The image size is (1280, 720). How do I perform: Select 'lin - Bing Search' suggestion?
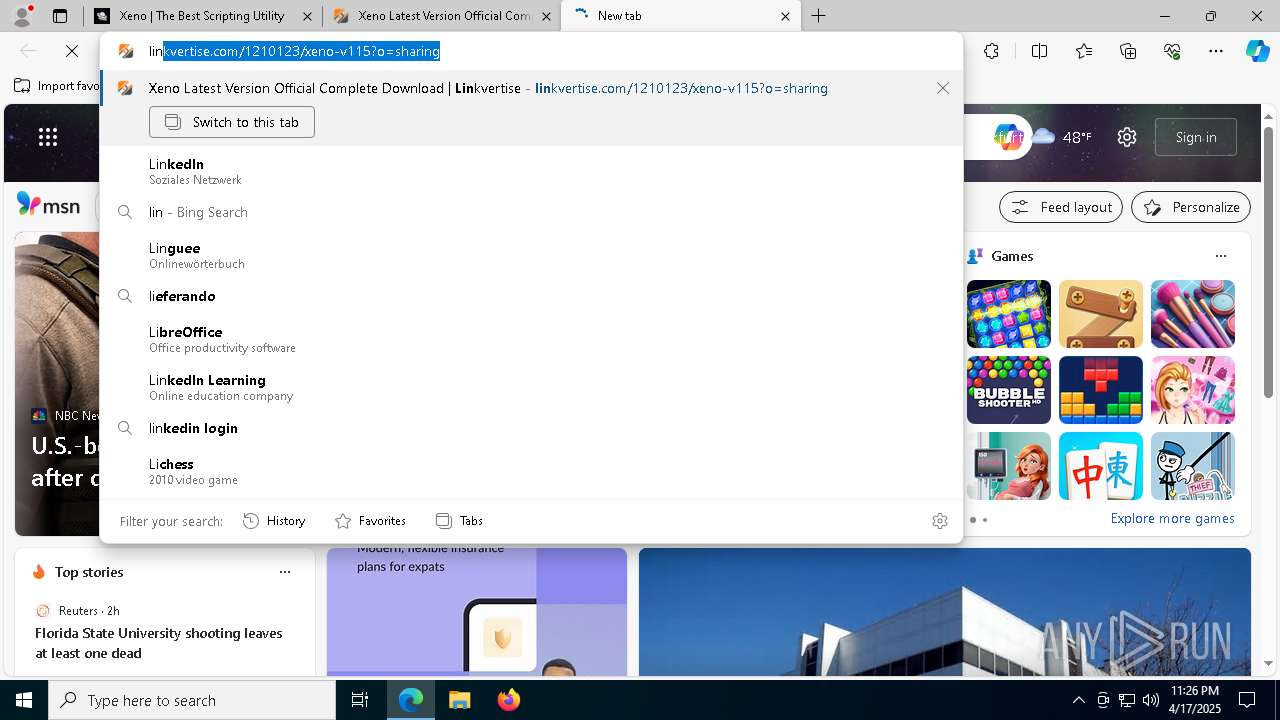531,212
